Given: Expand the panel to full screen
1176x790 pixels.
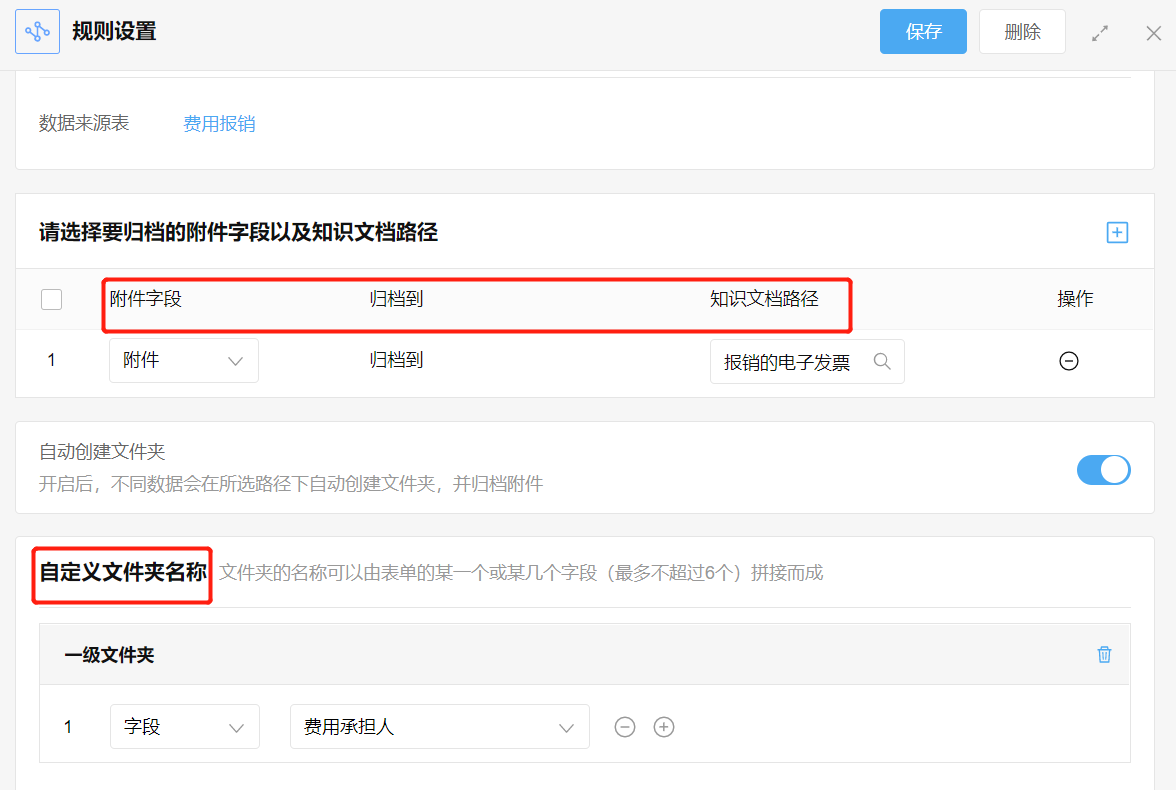Looking at the screenshot, I should pos(1100,33).
